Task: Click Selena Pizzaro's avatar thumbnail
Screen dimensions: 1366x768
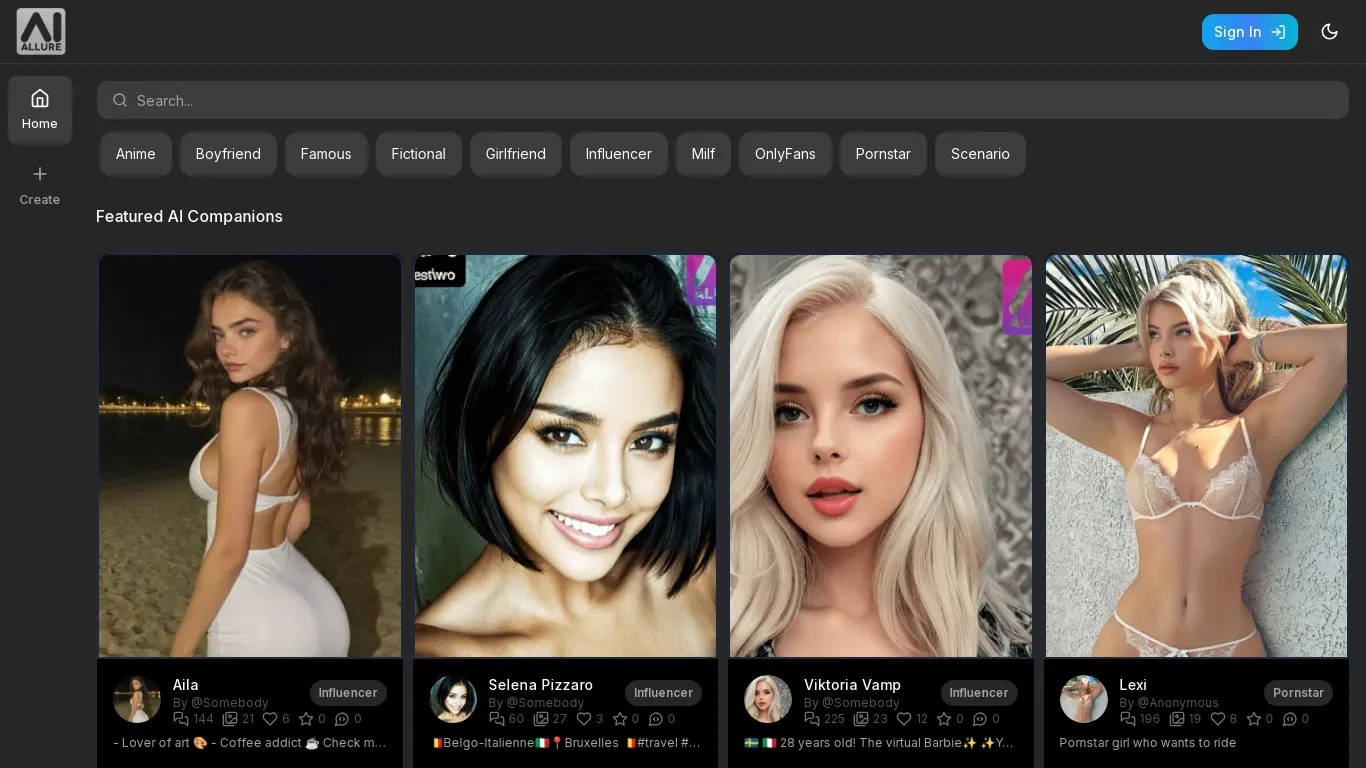Action: (453, 699)
